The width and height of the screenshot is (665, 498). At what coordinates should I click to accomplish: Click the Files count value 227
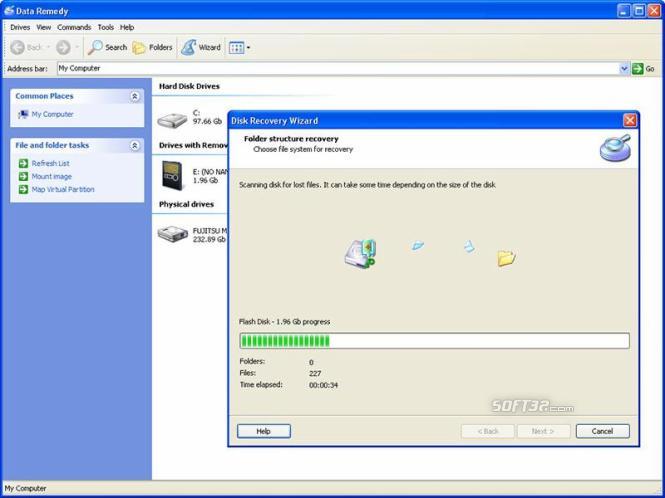(x=315, y=374)
